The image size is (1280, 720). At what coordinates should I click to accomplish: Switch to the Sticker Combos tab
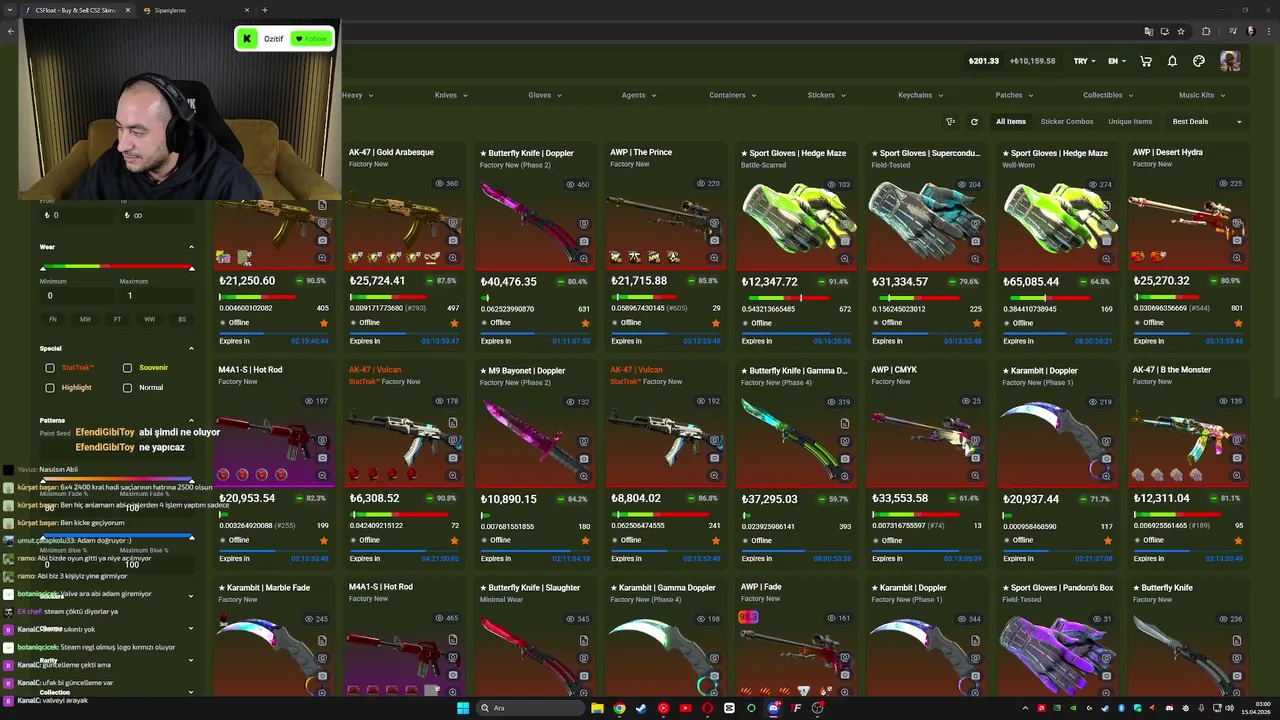(x=1067, y=122)
